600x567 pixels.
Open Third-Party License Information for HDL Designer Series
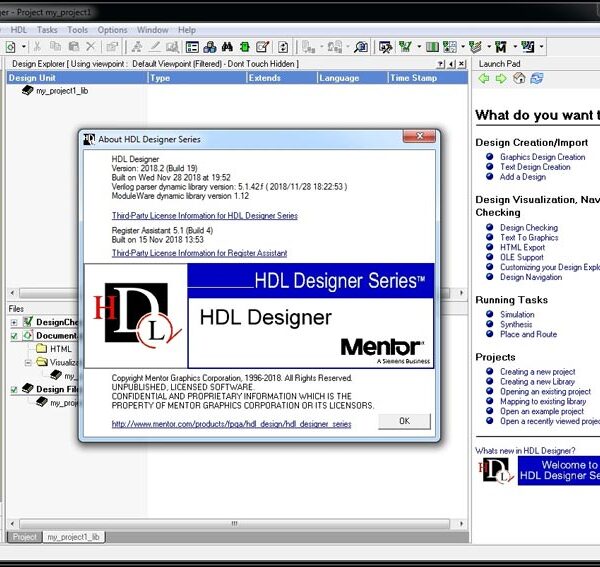(205, 216)
